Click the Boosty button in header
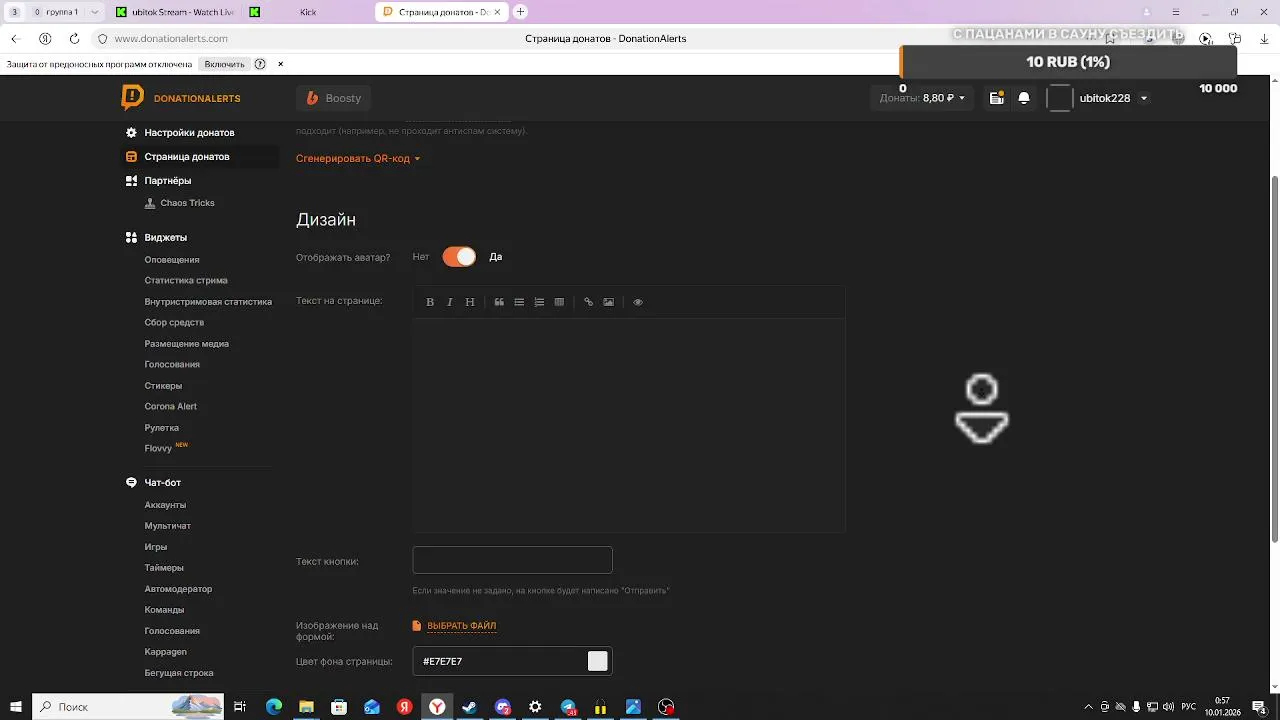 pyautogui.click(x=334, y=98)
